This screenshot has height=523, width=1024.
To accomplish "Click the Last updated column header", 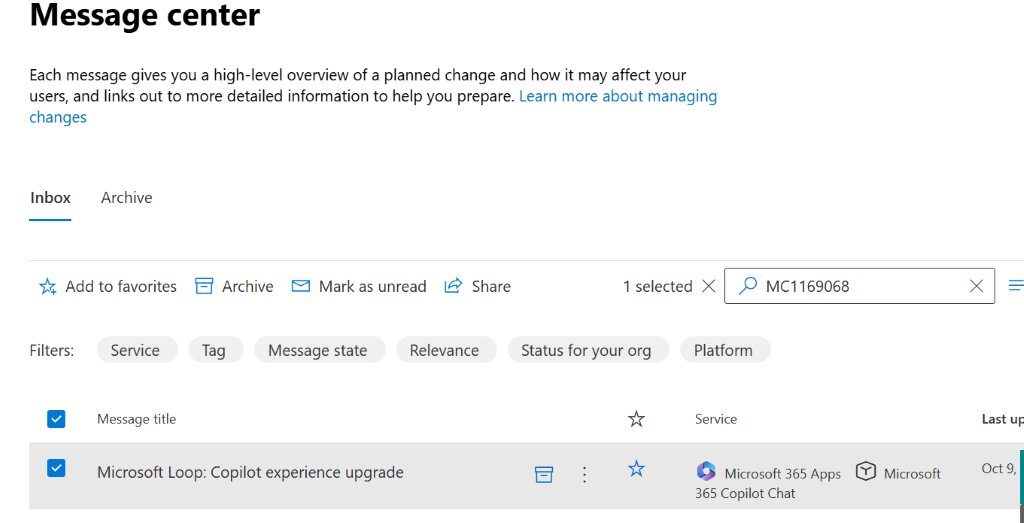I will coord(1002,419).
